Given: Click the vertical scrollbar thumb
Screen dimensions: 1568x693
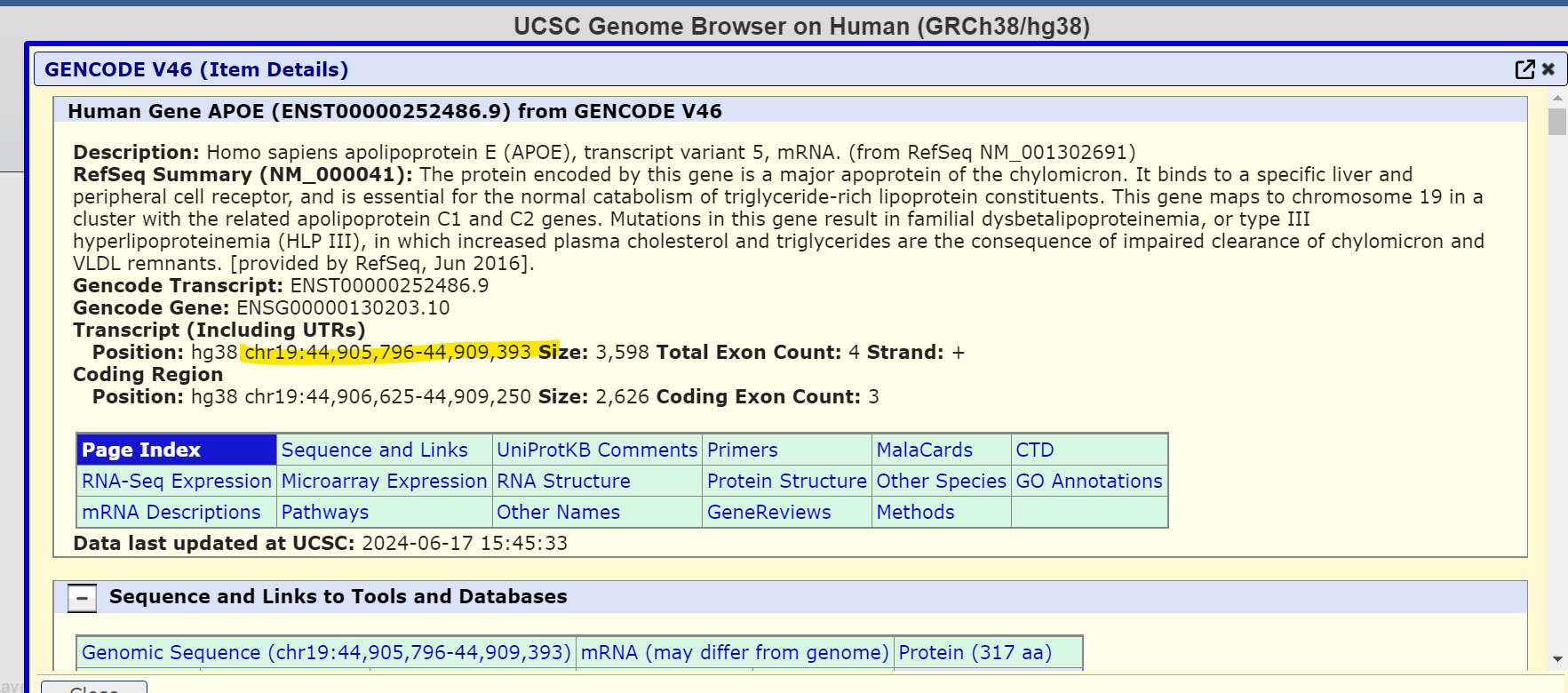Looking at the screenshot, I should pos(1557,122).
